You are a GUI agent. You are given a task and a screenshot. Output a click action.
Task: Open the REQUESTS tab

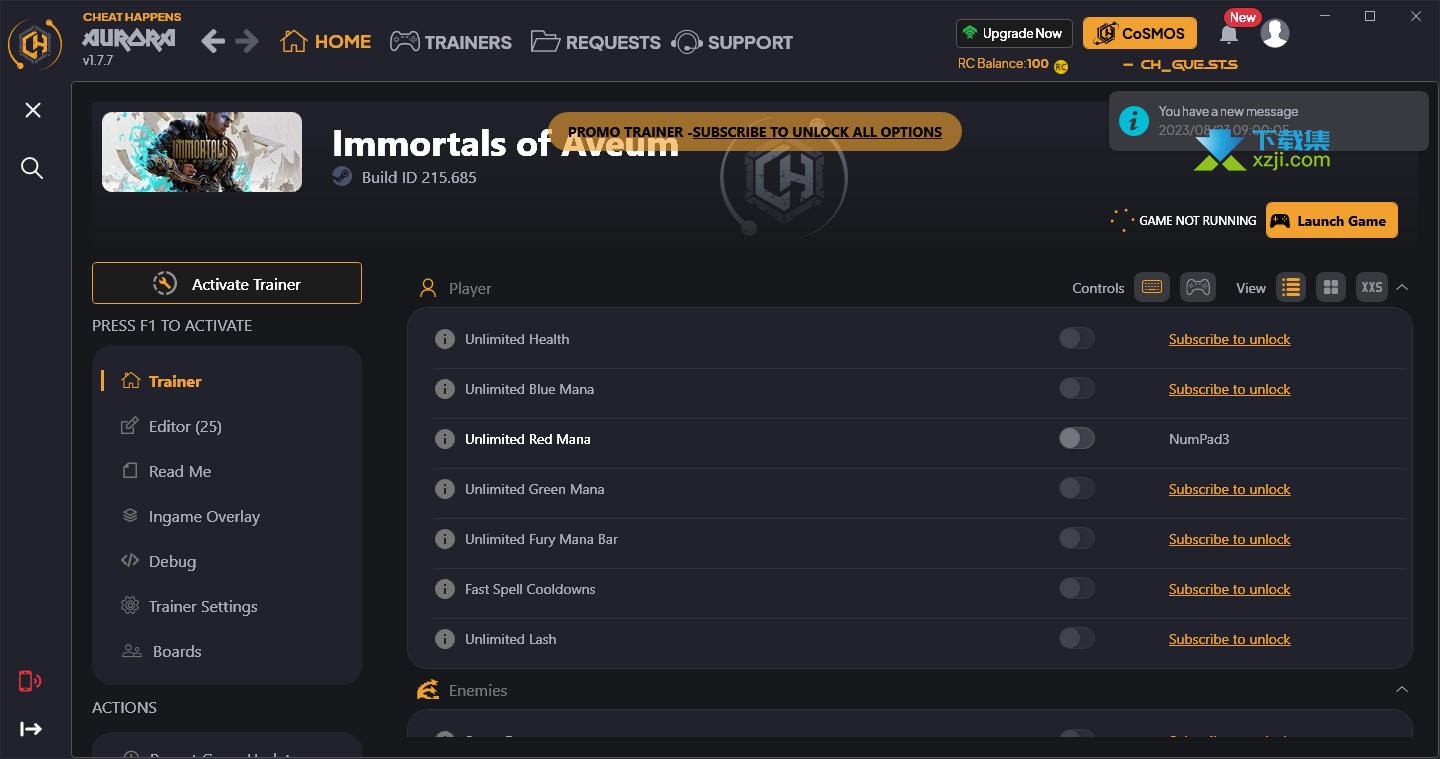596,42
